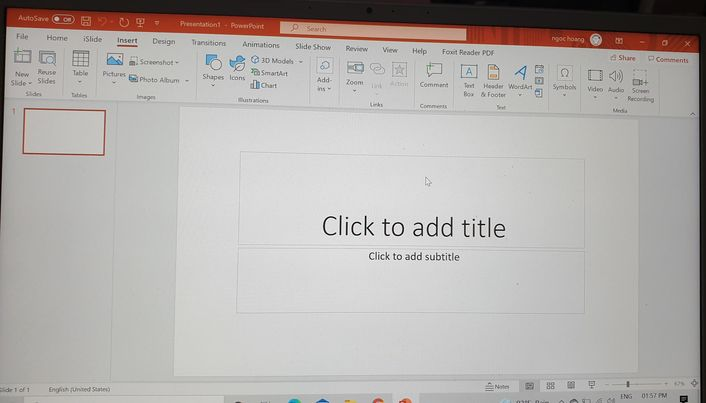706x403 pixels.
Task: Open Customize Quick Access Toolbar arrow
Action: pos(157,23)
